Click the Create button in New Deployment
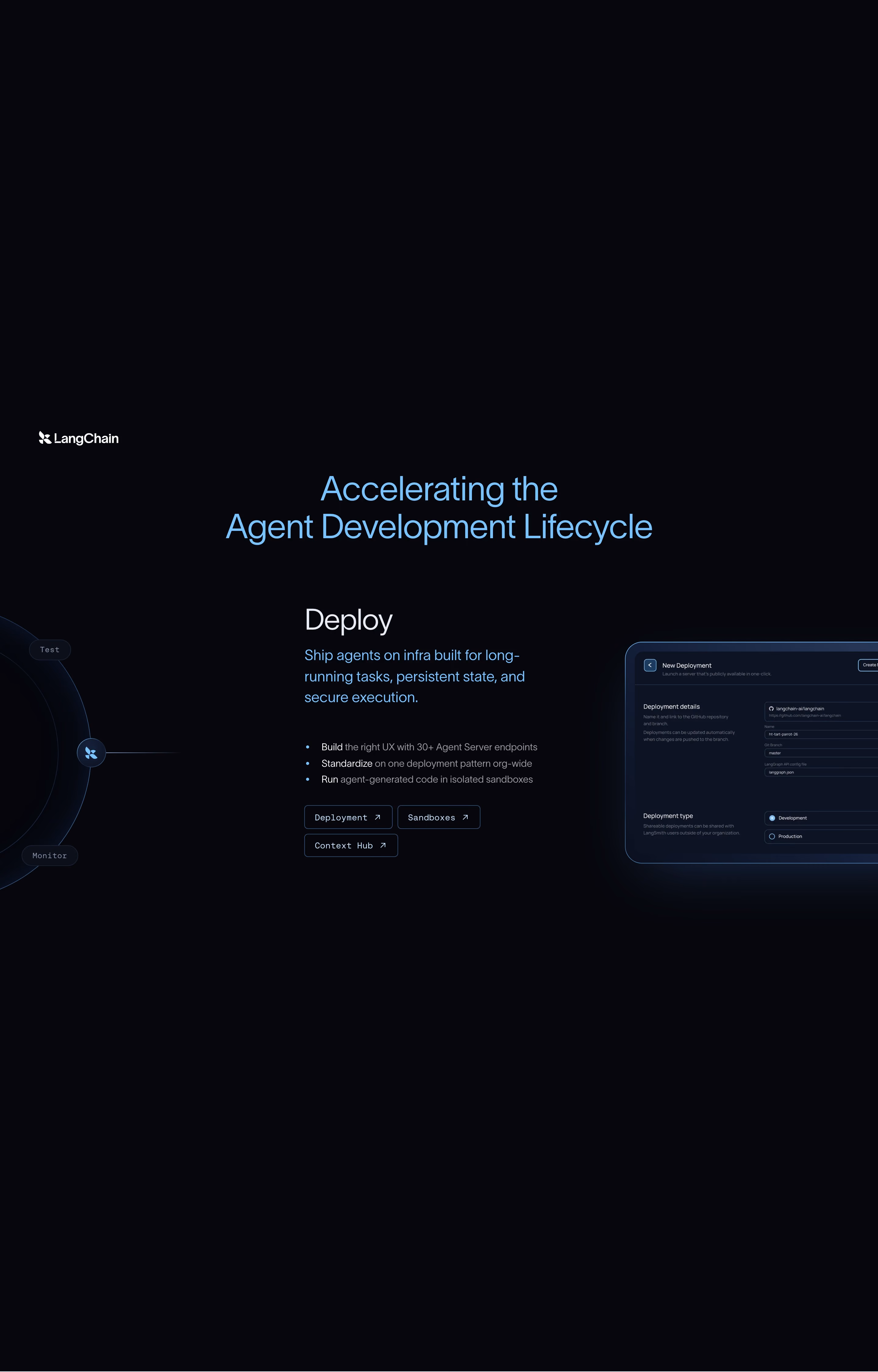 [868, 665]
